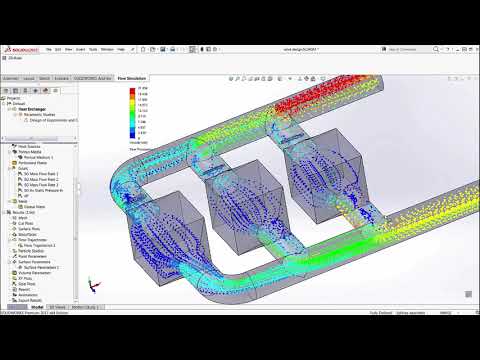This screenshot has height=360, width=480.
Task: Collapse the Results node
Action: coord(4,212)
